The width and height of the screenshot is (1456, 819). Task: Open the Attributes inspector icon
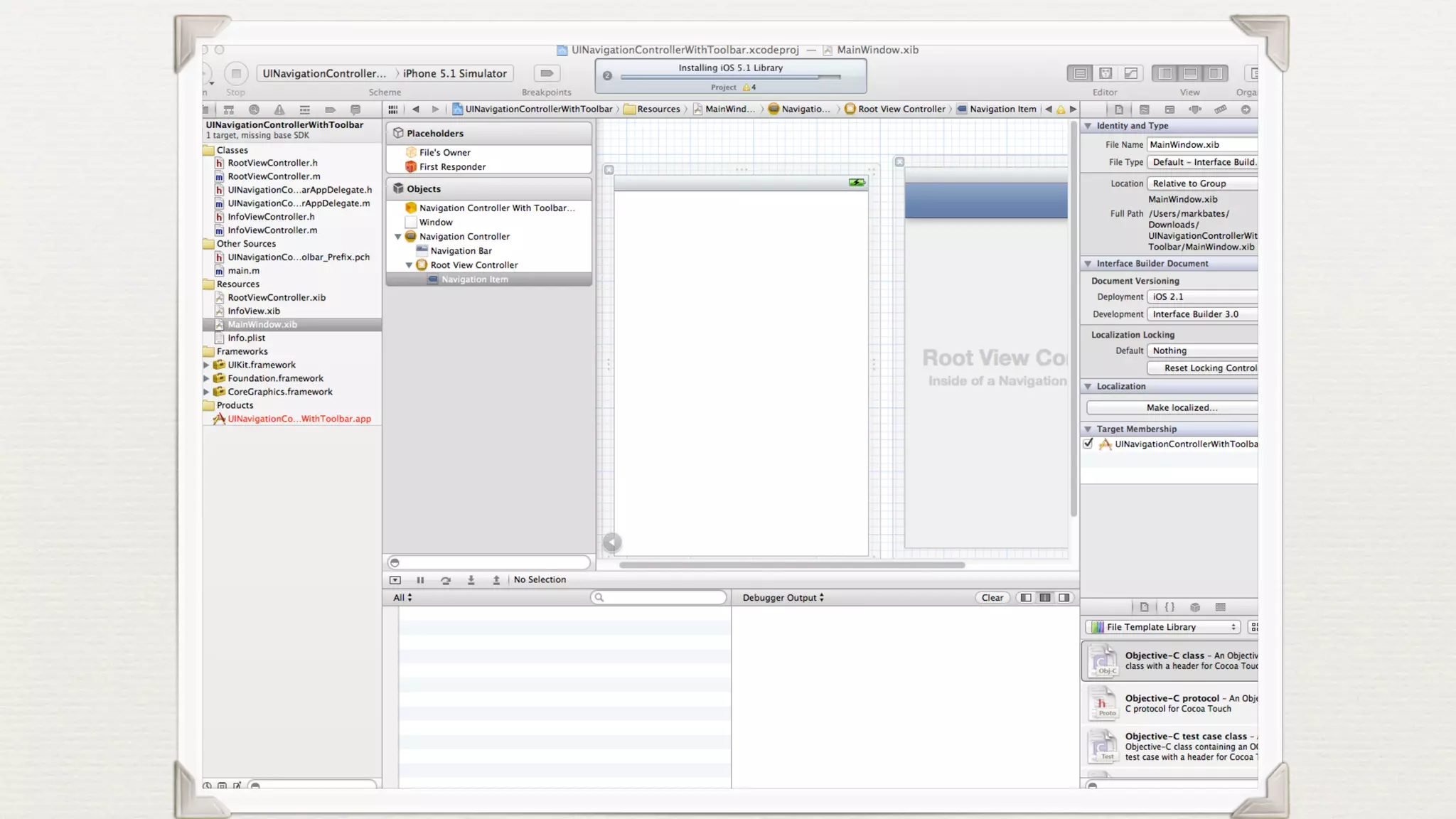[1195, 109]
